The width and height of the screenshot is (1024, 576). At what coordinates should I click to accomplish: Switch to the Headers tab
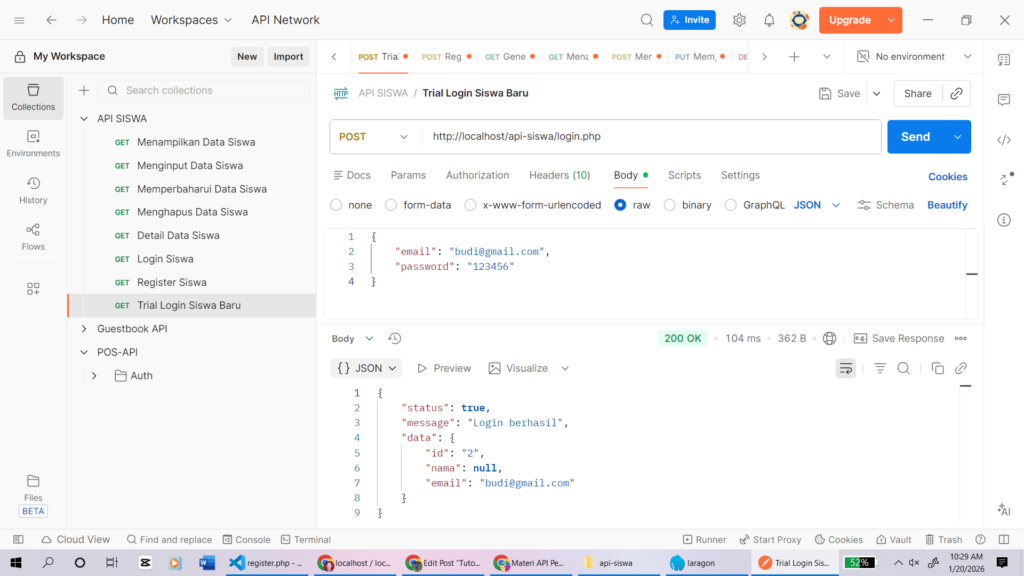pos(559,175)
